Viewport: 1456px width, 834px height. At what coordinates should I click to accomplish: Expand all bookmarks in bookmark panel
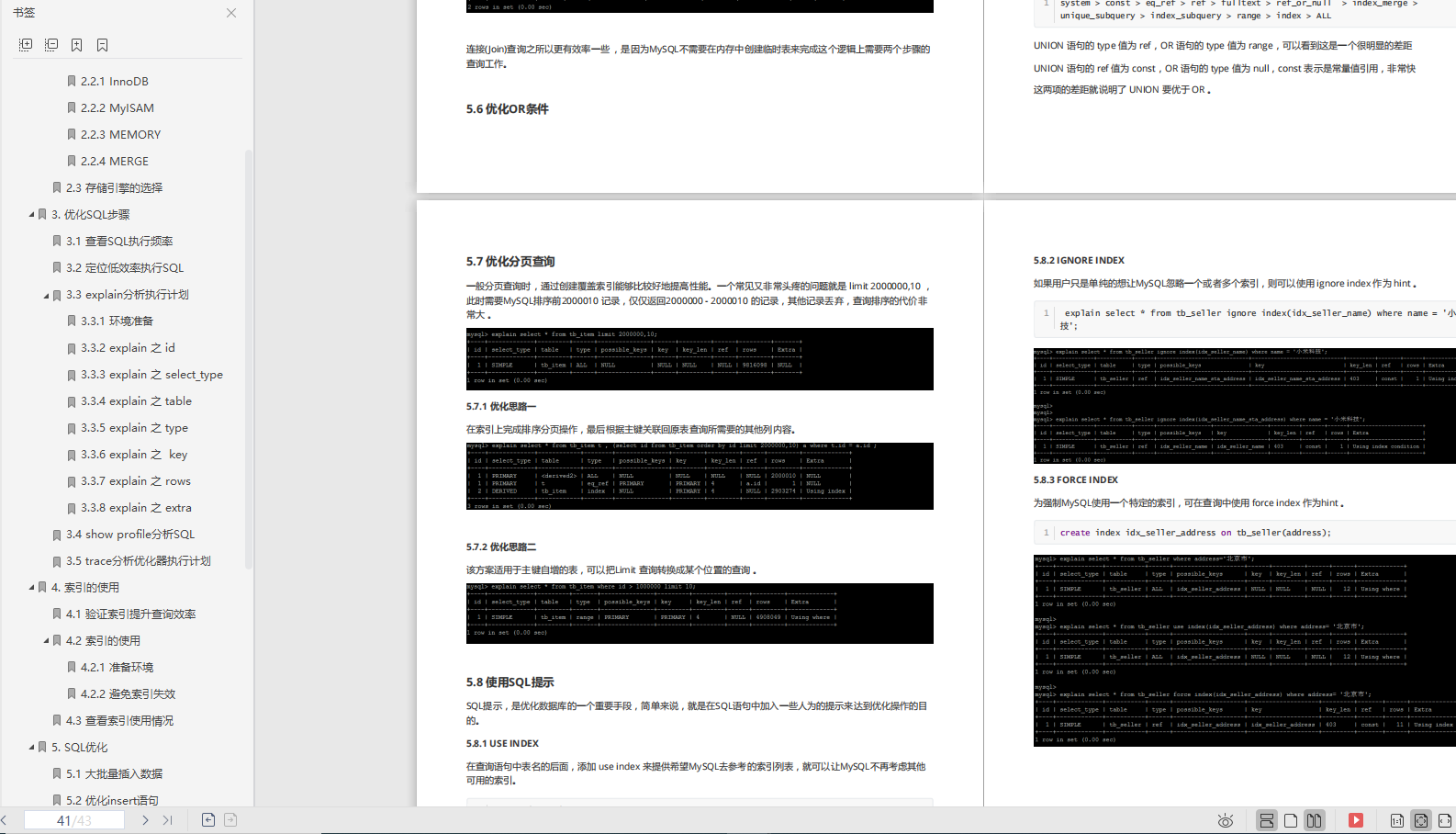(x=26, y=45)
